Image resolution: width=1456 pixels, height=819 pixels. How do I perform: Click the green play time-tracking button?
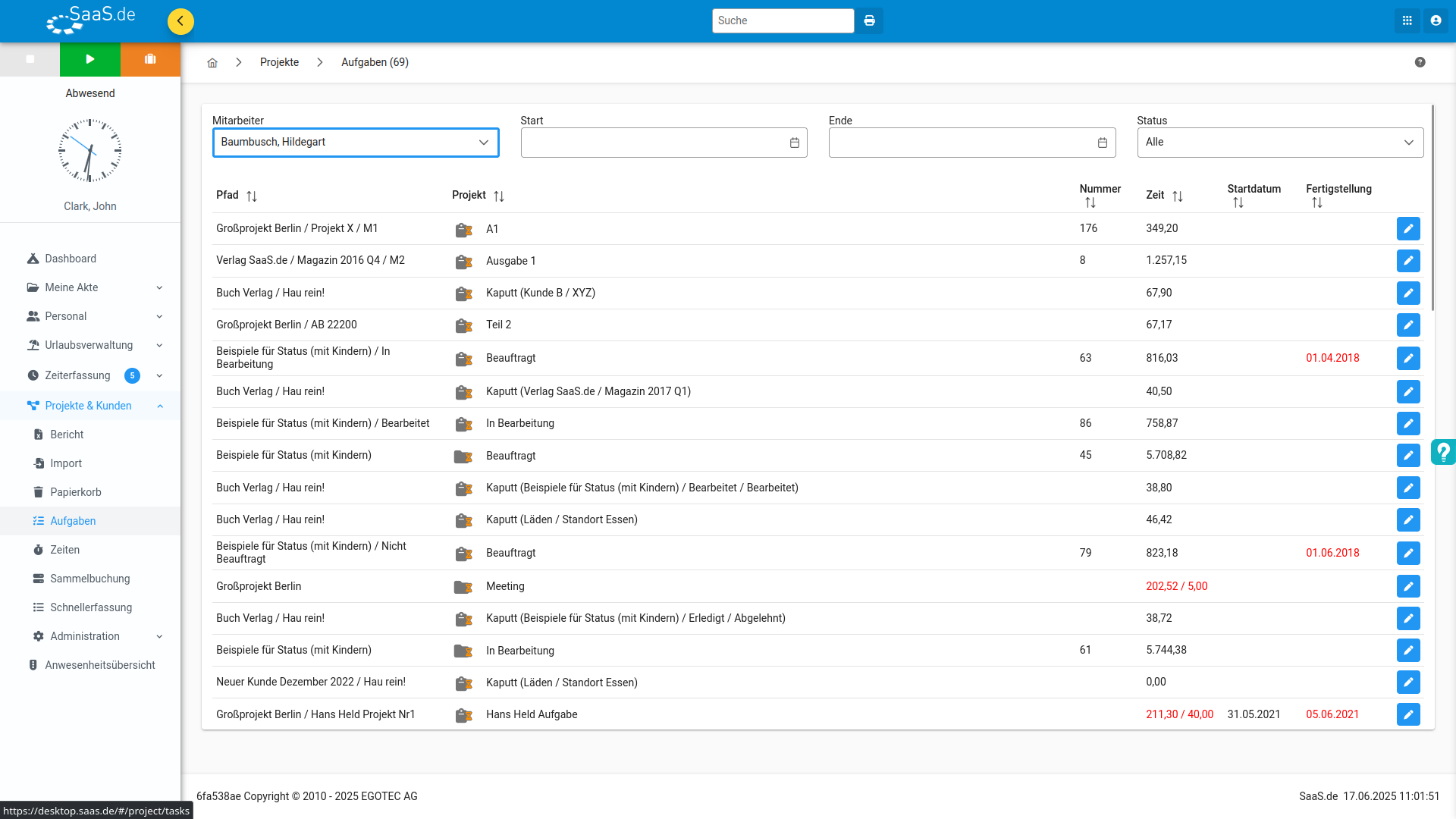90,59
